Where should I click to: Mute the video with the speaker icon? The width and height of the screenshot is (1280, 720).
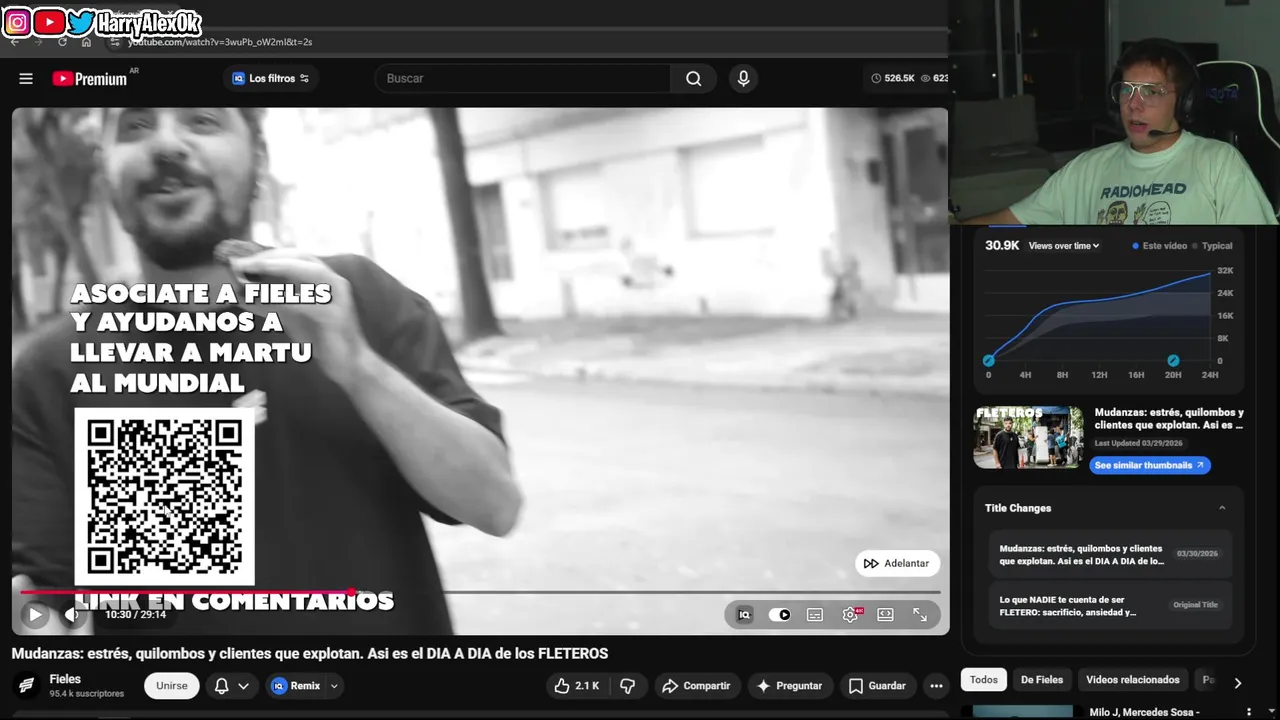71,615
